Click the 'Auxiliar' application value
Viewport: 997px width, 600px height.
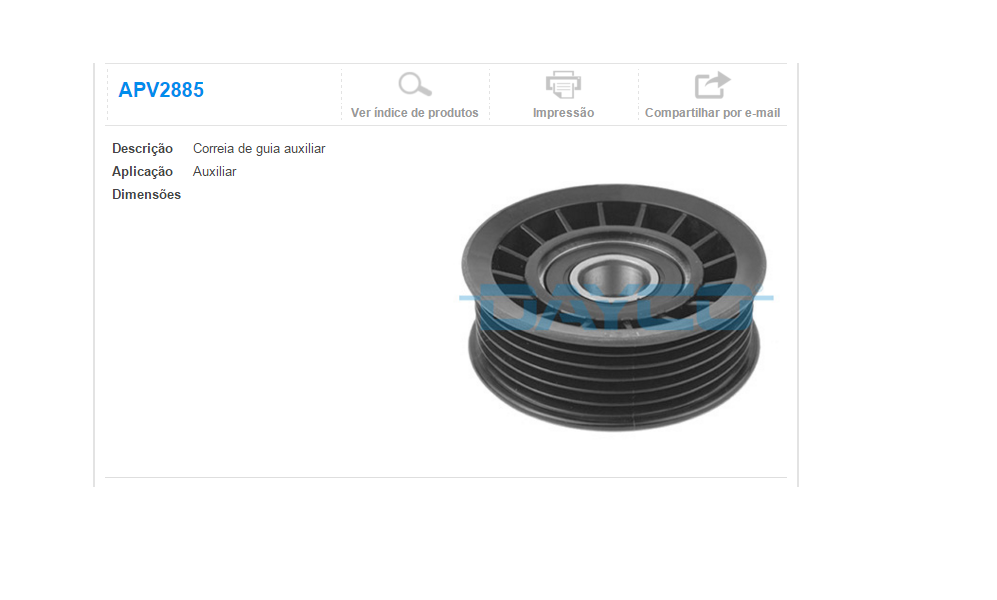point(214,172)
